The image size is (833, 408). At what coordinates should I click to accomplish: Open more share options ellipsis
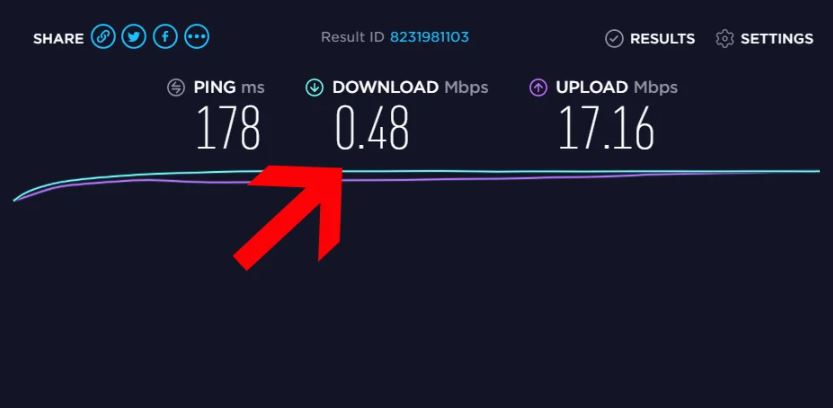[x=197, y=37]
